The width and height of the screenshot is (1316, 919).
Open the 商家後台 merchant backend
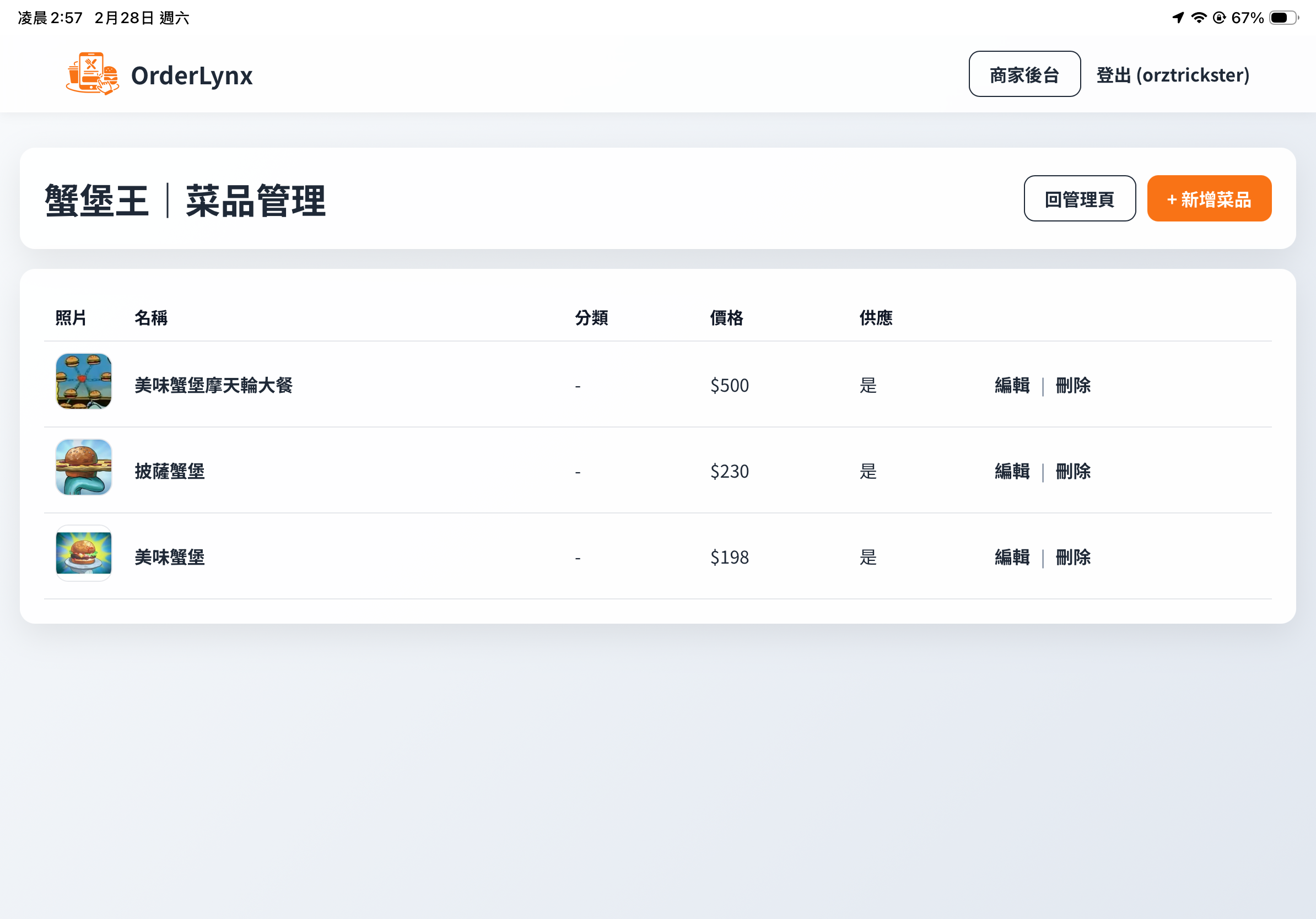[x=1024, y=74]
